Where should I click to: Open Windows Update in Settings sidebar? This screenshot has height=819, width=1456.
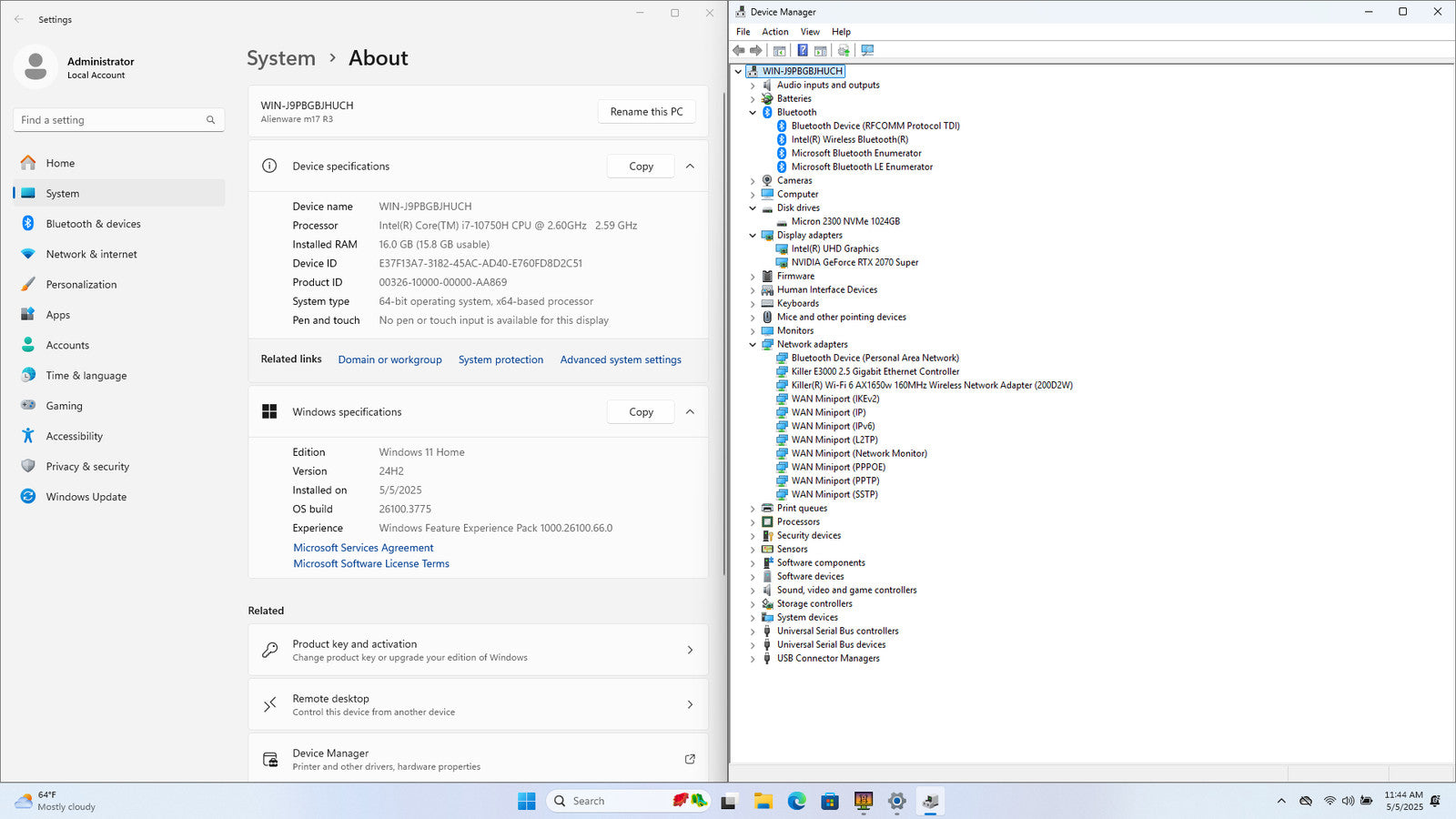tap(86, 497)
